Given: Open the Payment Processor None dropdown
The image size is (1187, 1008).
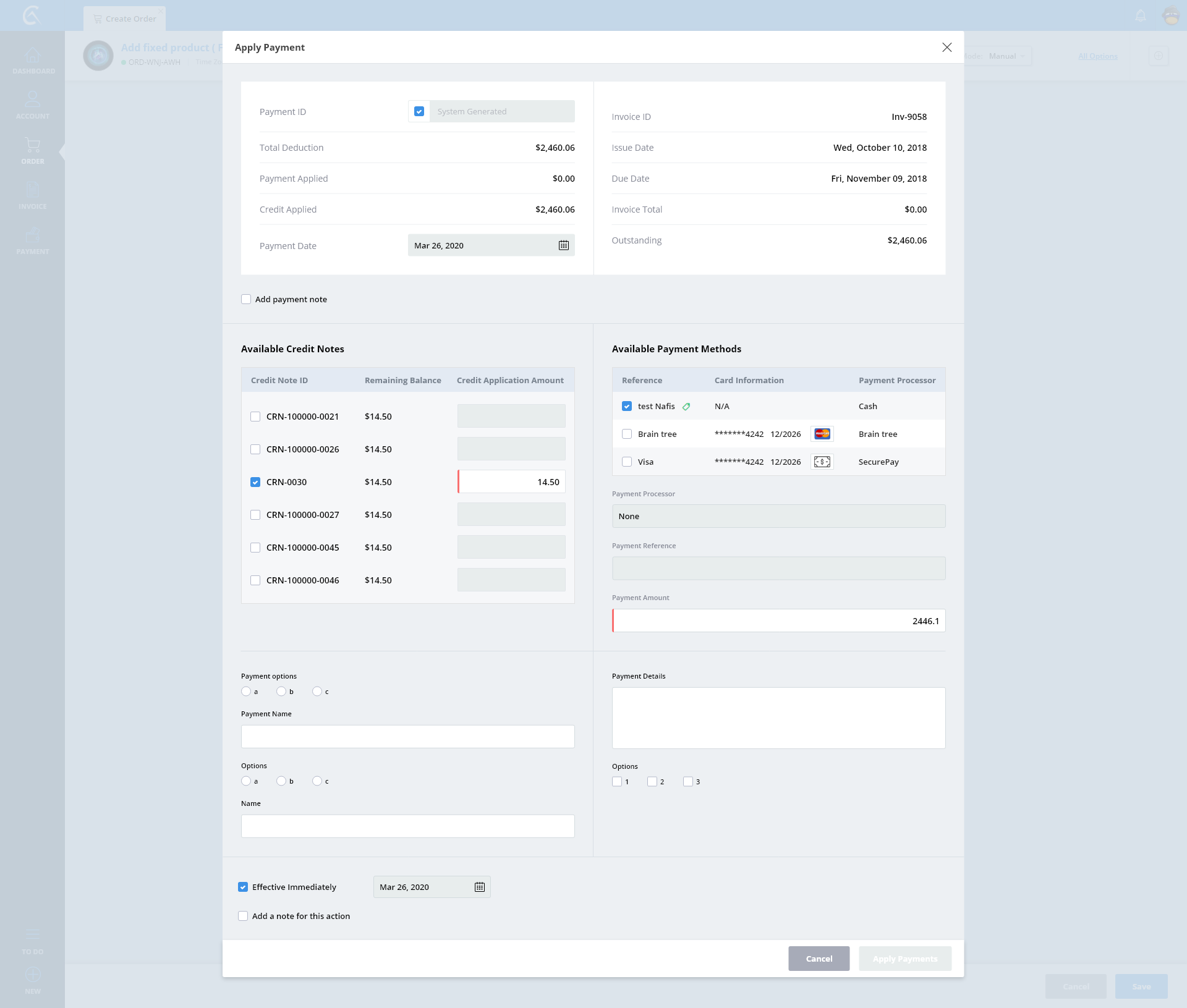Looking at the screenshot, I should coord(778,516).
